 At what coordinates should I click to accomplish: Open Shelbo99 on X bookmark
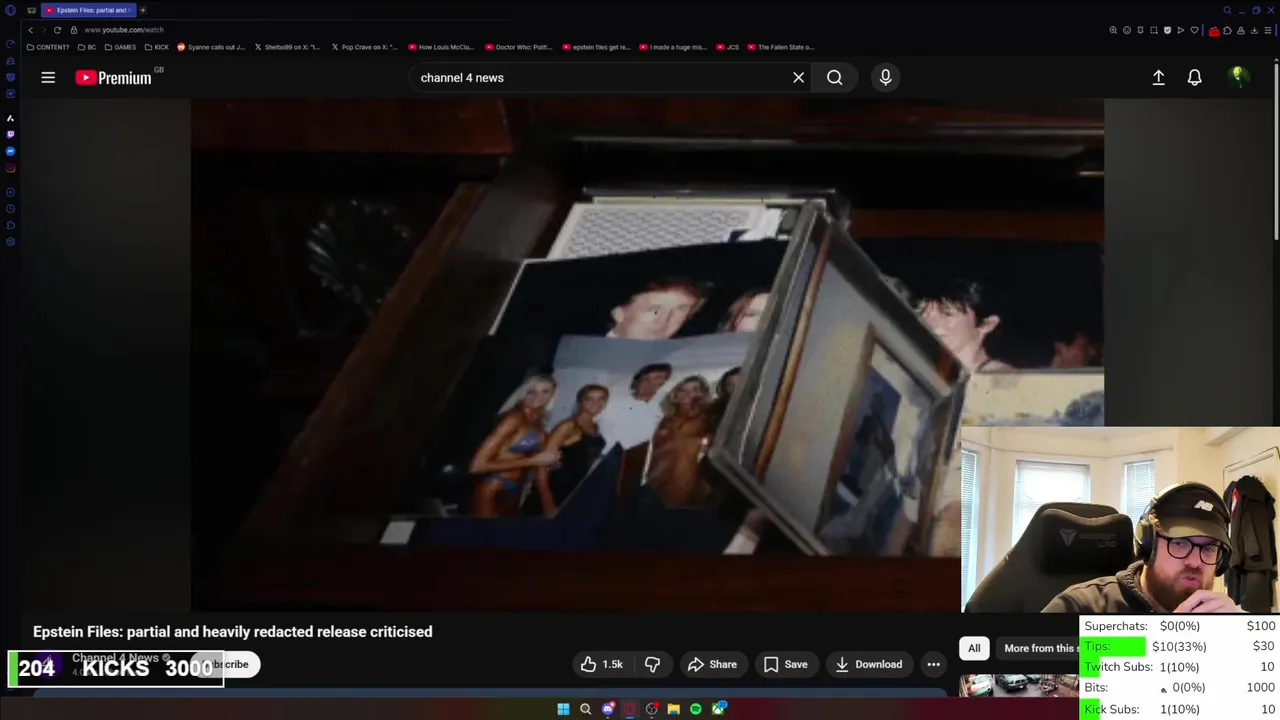(x=288, y=47)
